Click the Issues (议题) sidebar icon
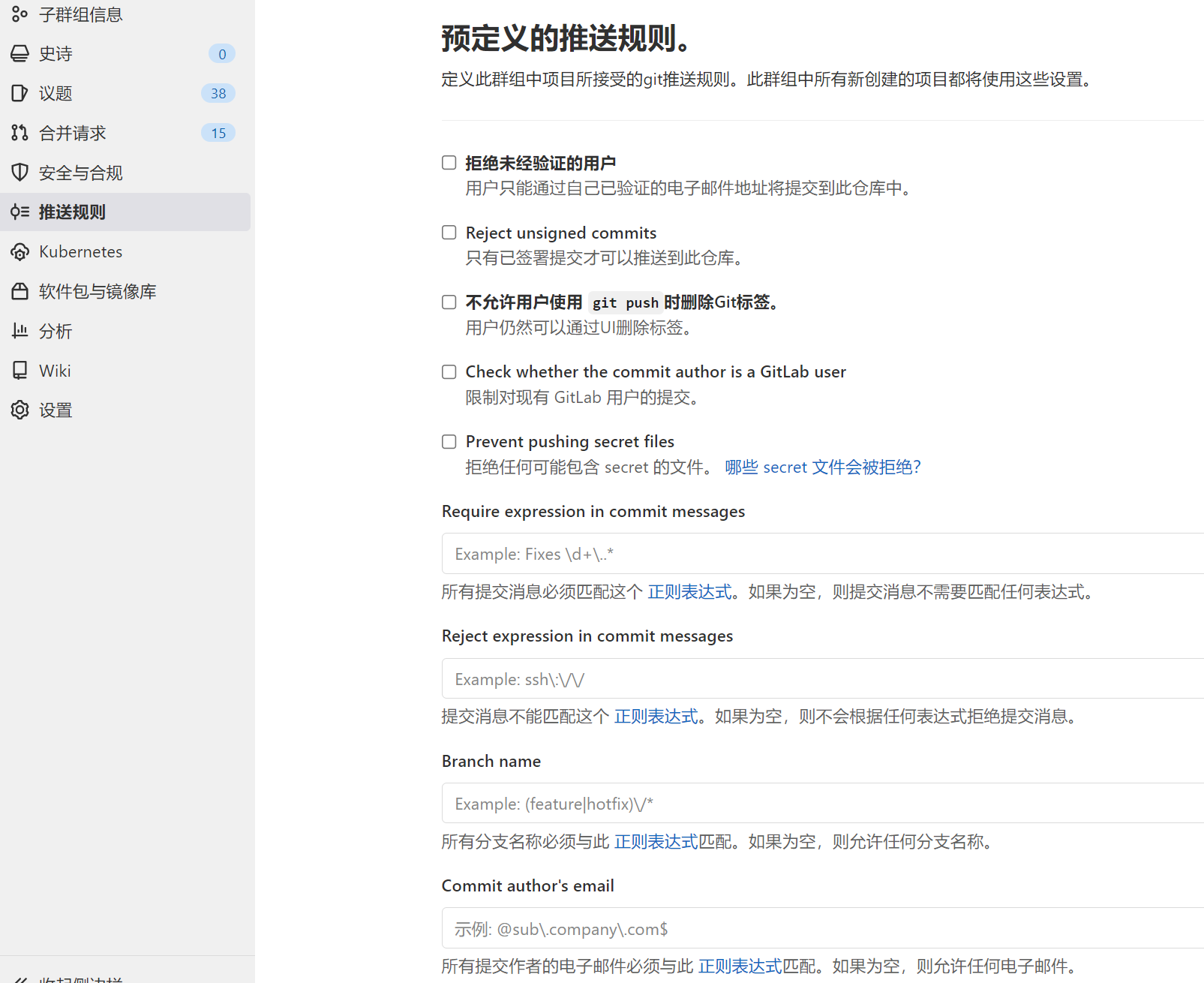Image resolution: width=1204 pixels, height=983 pixels. click(20, 93)
